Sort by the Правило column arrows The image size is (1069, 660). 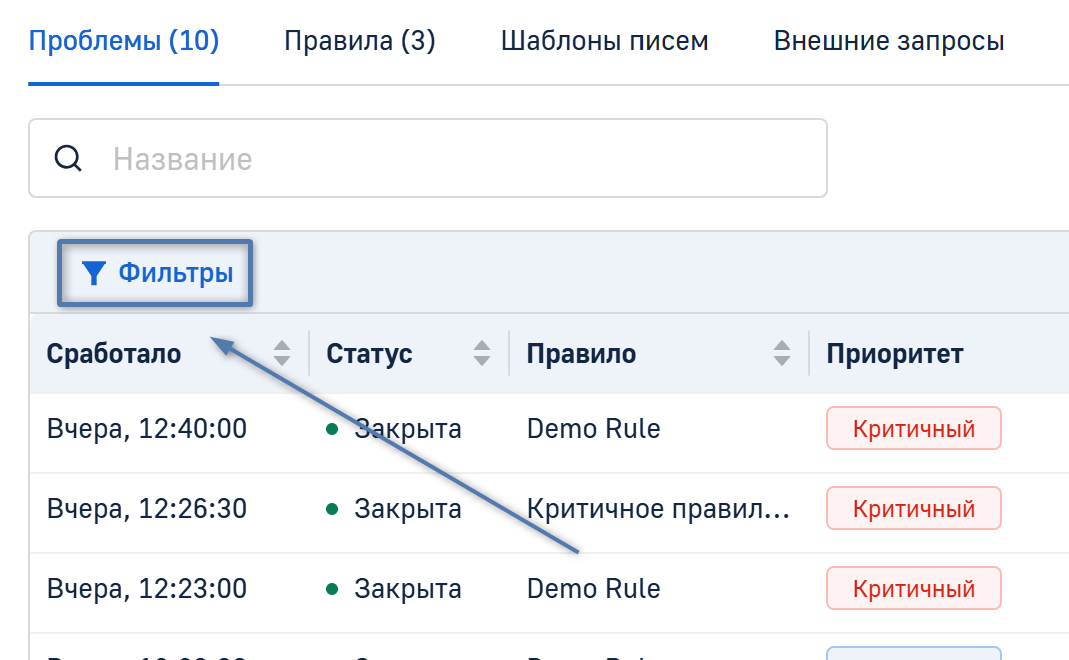[782, 353]
